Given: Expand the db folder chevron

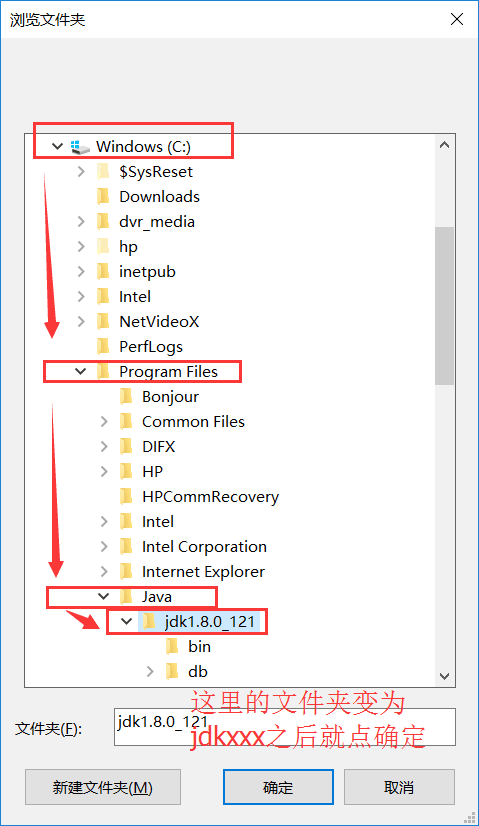Looking at the screenshot, I should point(150,672).
